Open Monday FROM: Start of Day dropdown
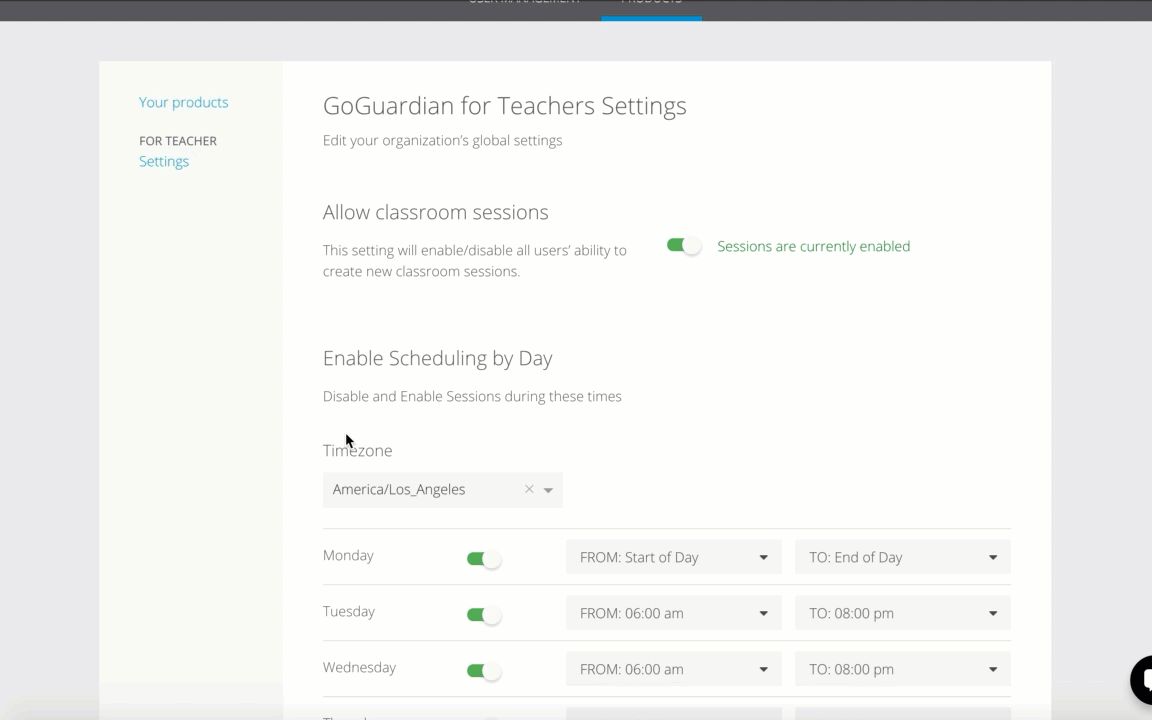 (x=674, y=557)
